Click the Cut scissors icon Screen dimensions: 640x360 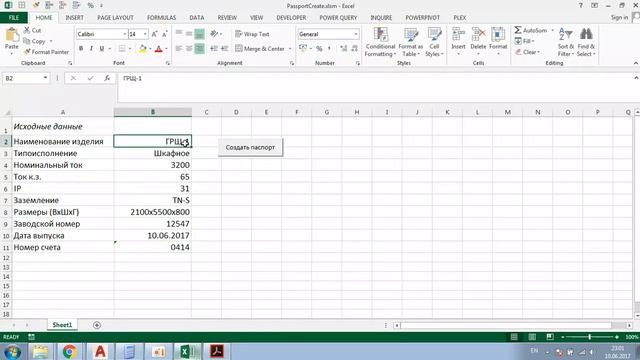27,30
